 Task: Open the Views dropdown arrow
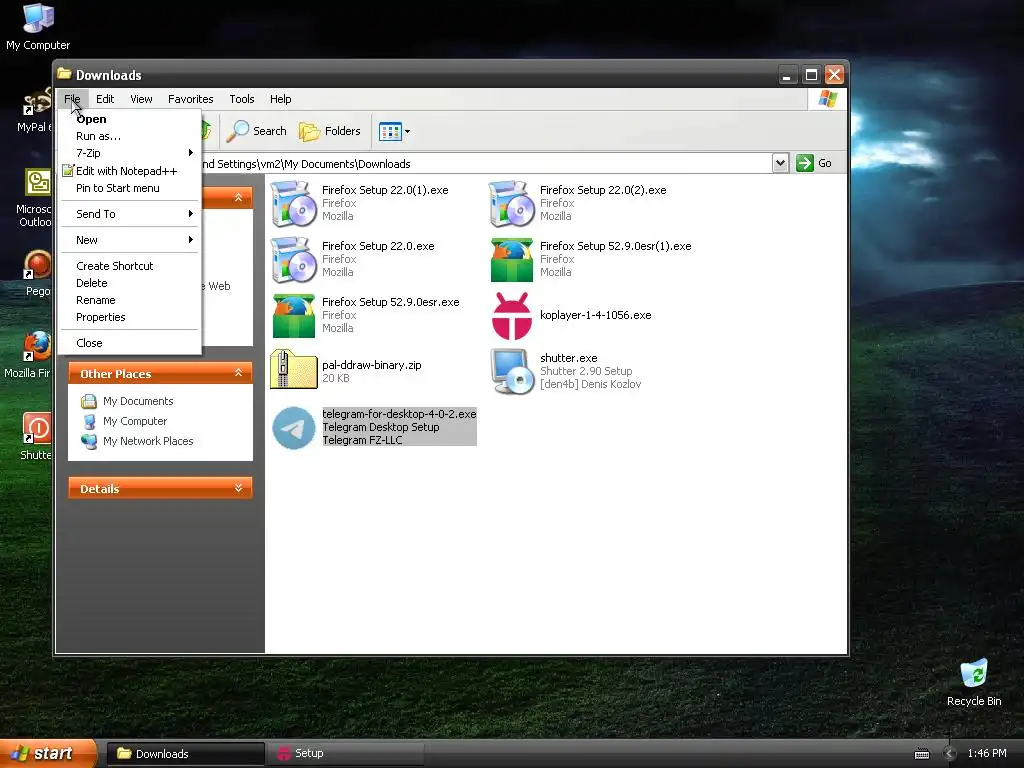[408, 131]
